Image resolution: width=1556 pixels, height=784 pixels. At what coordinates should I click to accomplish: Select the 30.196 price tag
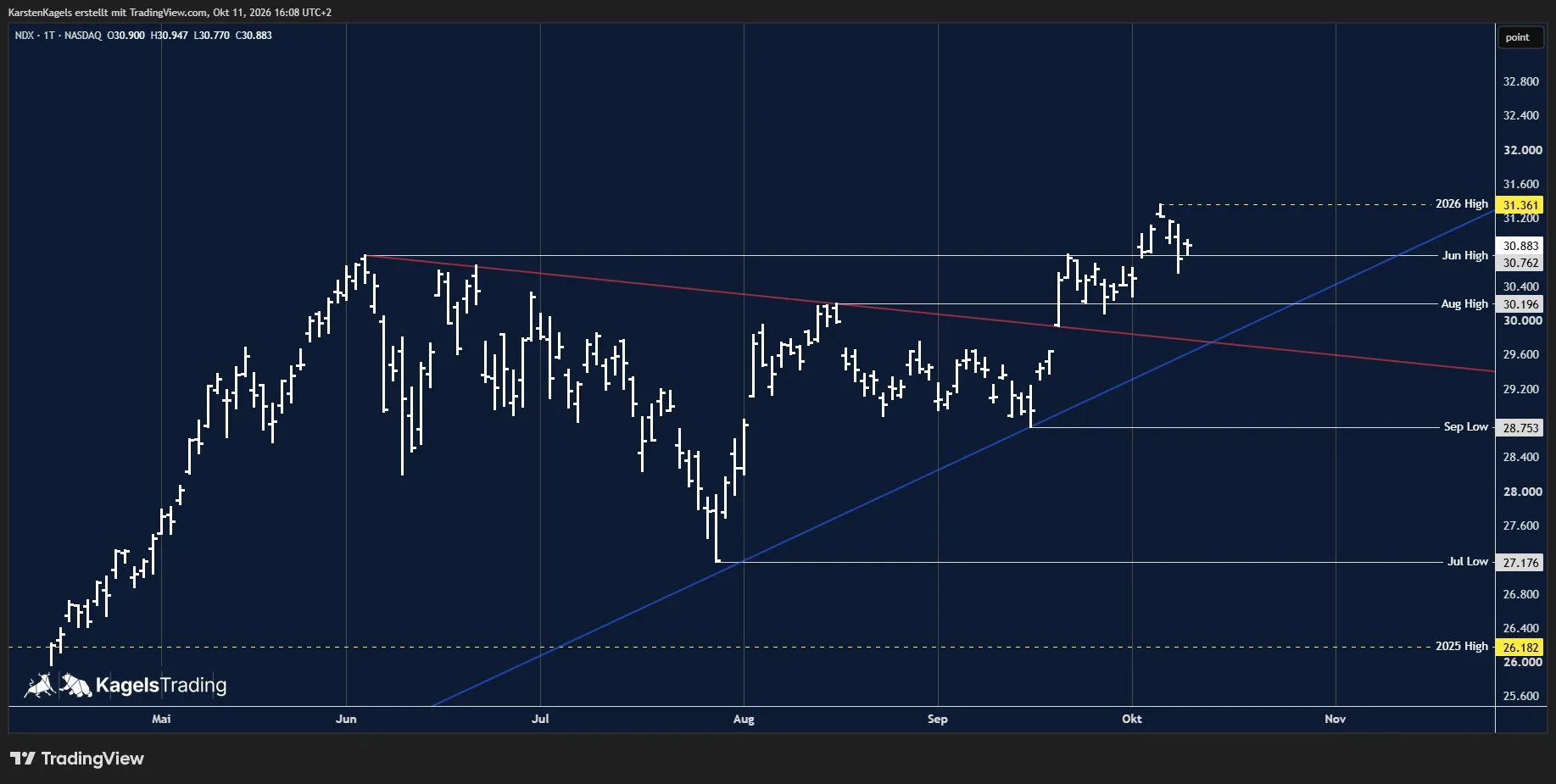pos(1520,304)
